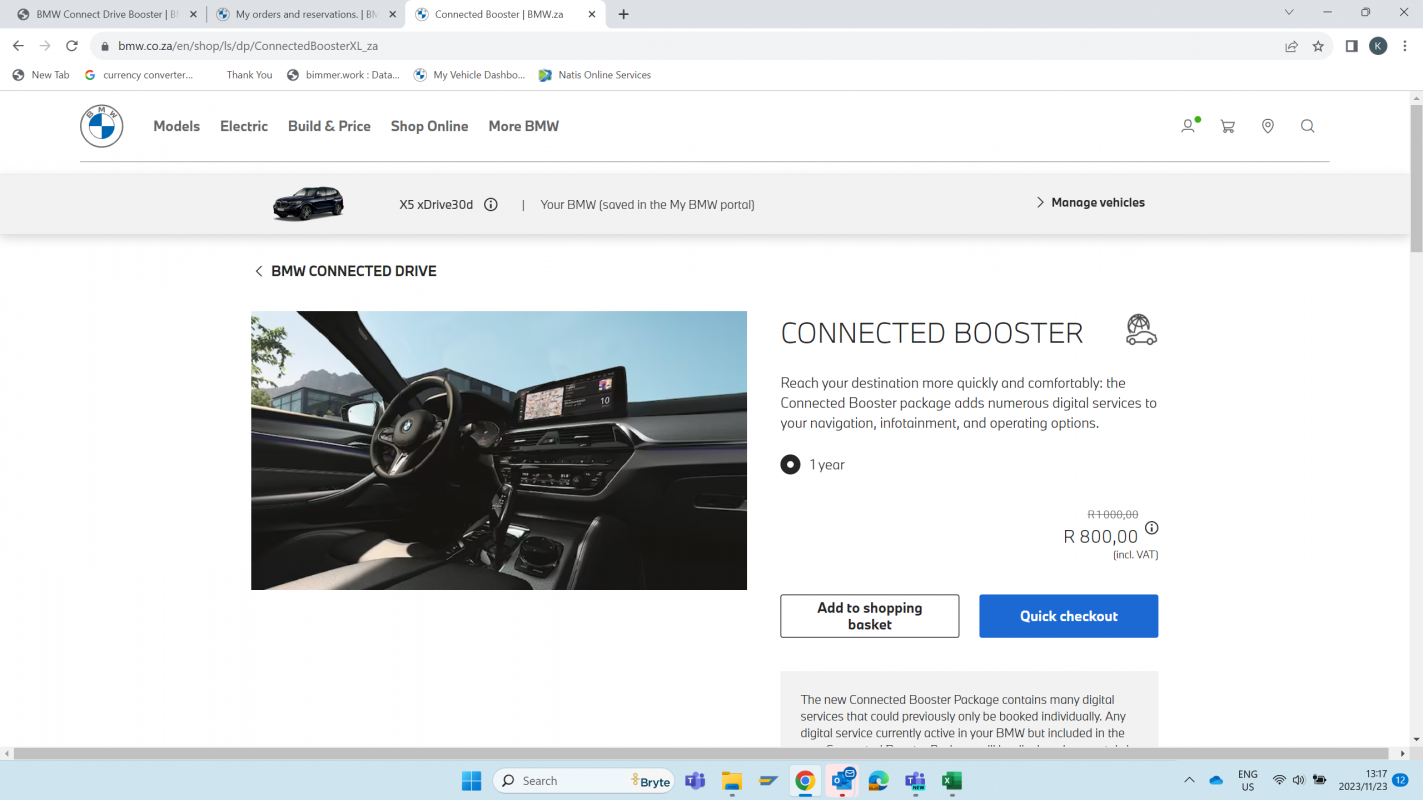
Task: Click the BMW interior product image
Action: 499,450
